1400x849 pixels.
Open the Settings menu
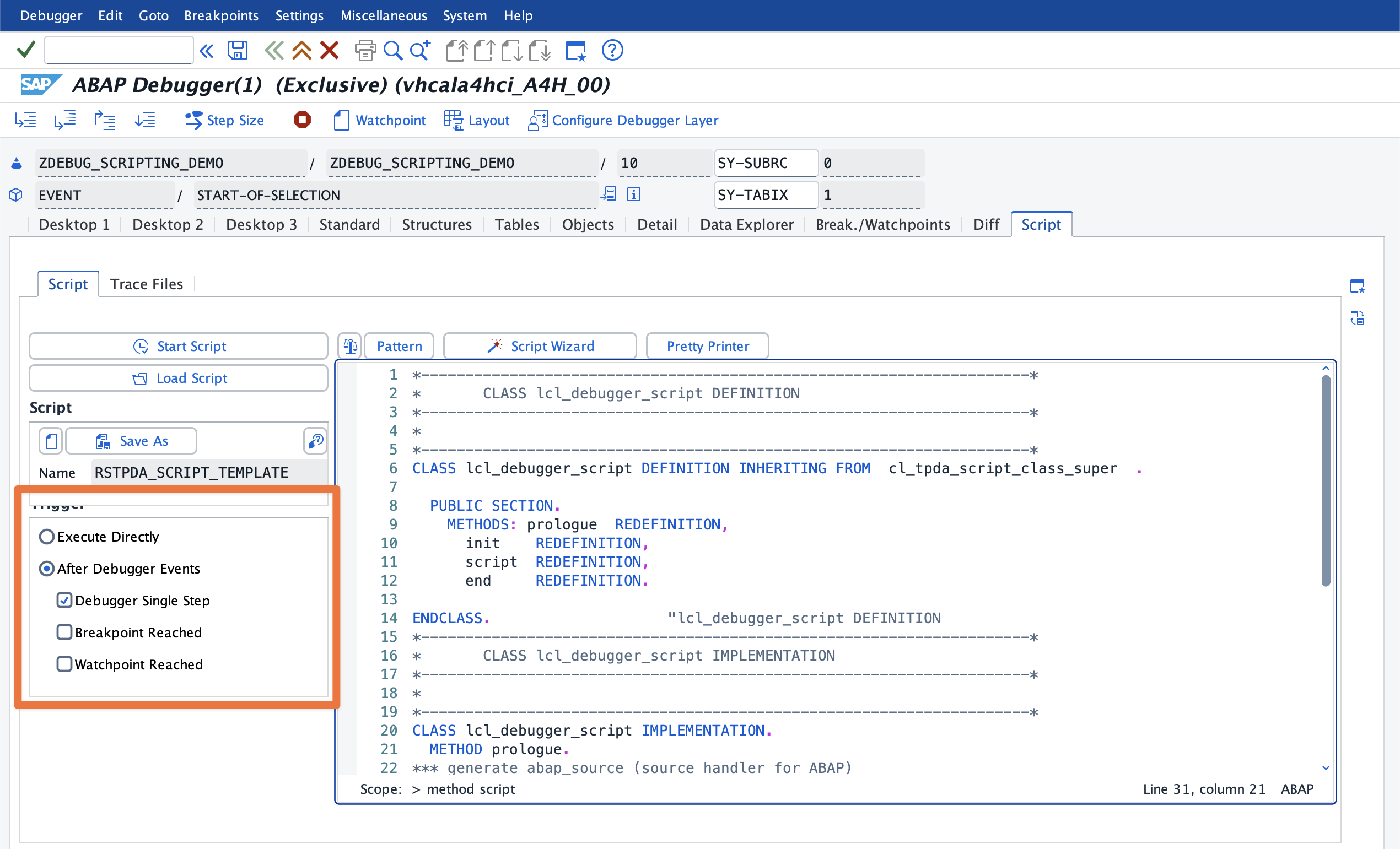[x=299, y=15]
